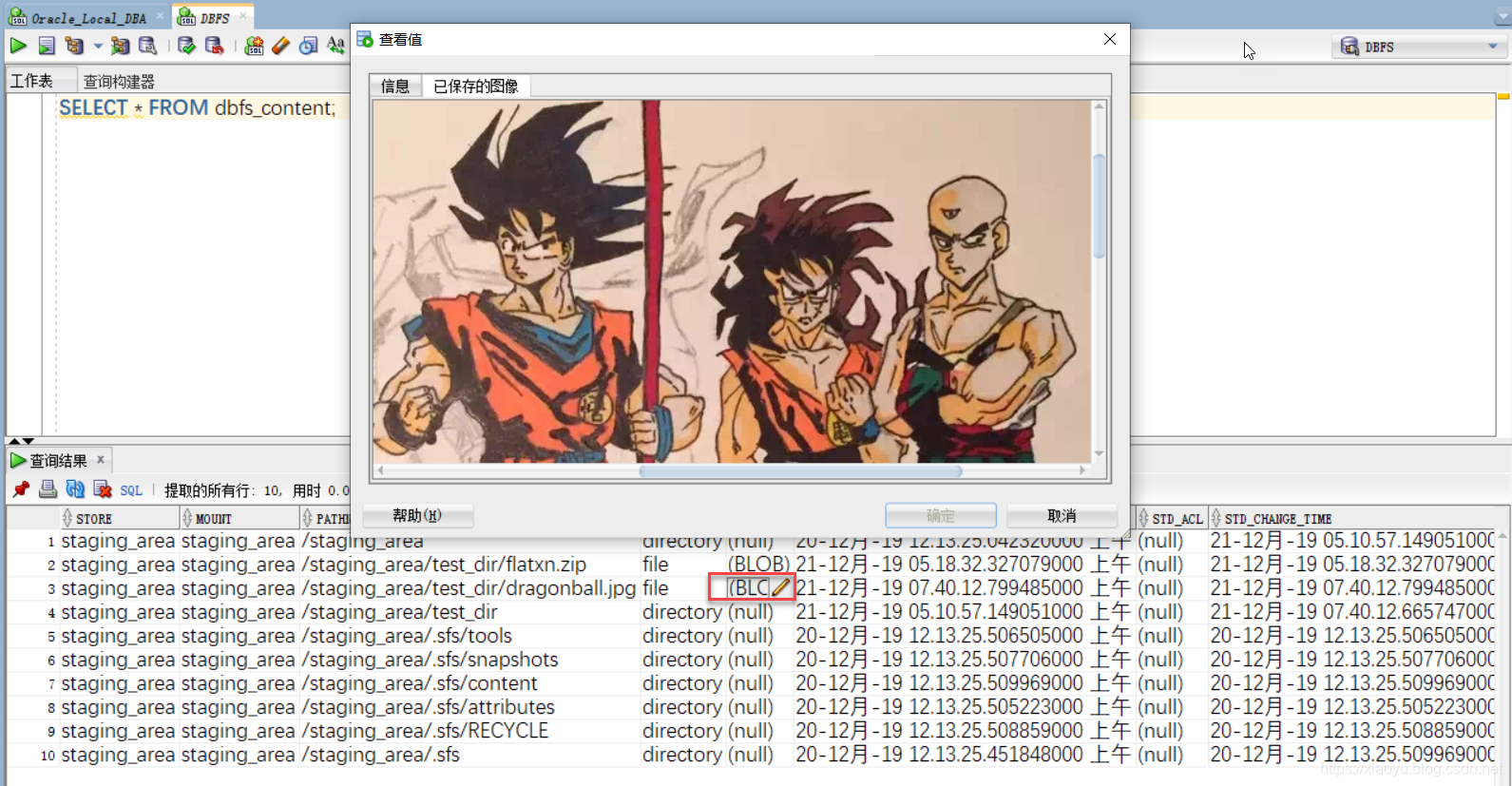Open the SQL Tuning Advisor icon
Viewport: 1512px width, 786px height.
coord(147,46)
